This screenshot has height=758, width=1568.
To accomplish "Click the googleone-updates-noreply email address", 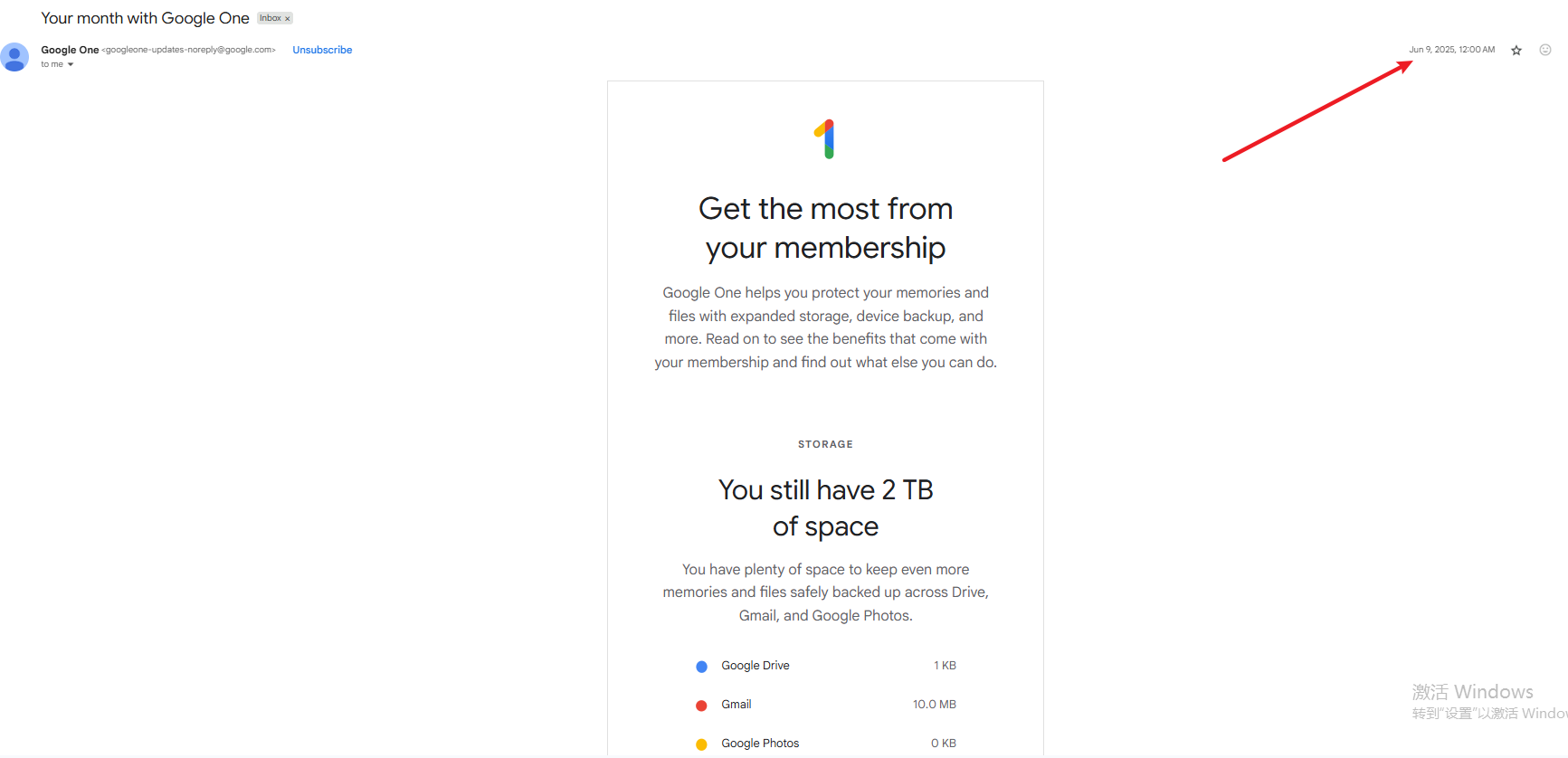I will pos(188,50).
